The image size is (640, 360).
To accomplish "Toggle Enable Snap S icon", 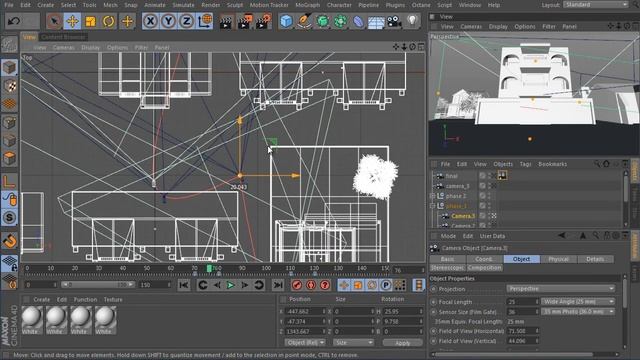I will (x=9, y=218).
